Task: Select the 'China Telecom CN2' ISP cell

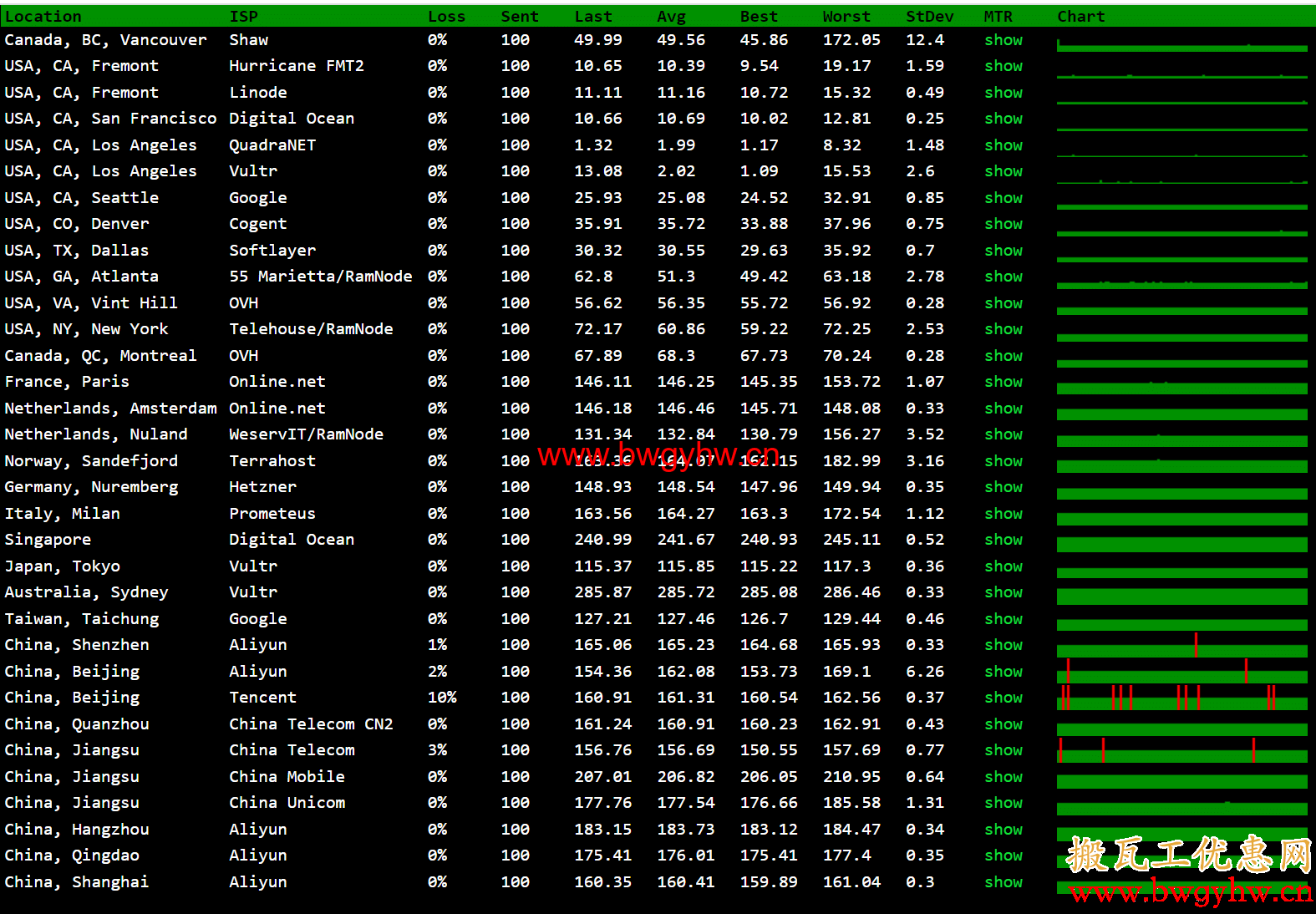Action: (x=311, y=724)
